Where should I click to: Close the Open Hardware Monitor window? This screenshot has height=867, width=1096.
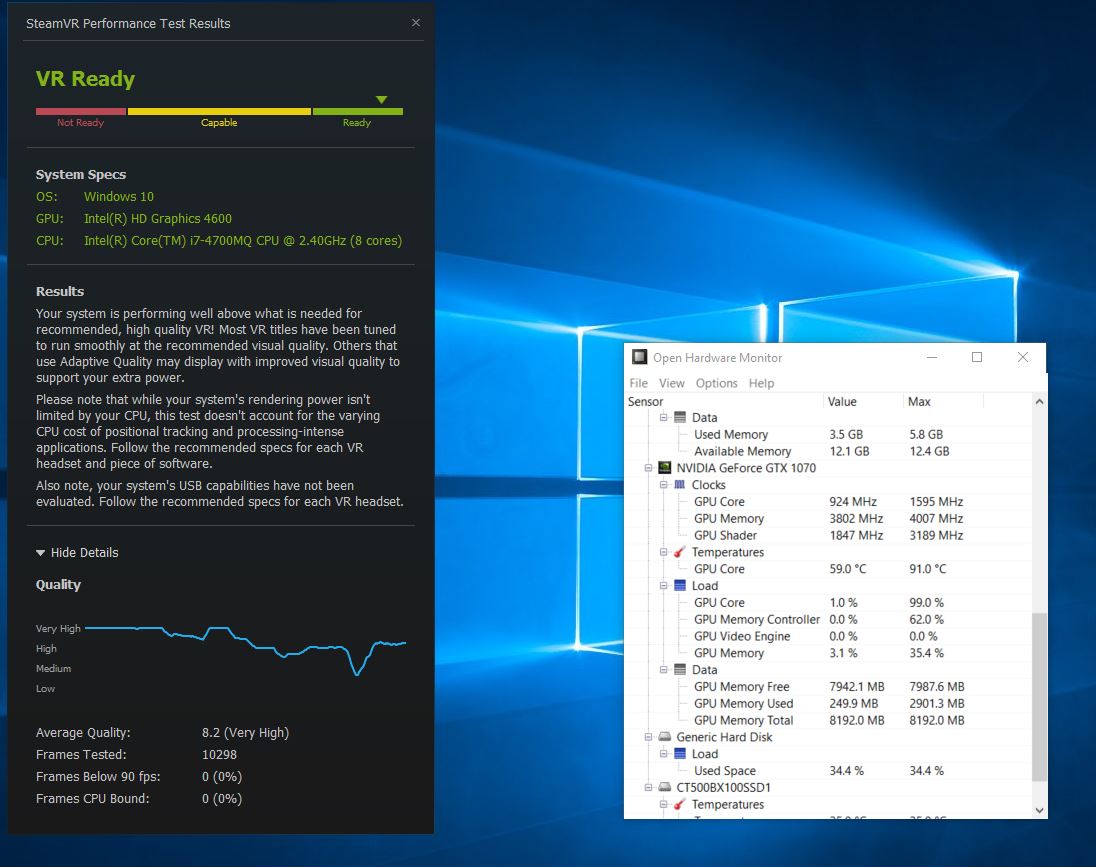click(1023, 357)
